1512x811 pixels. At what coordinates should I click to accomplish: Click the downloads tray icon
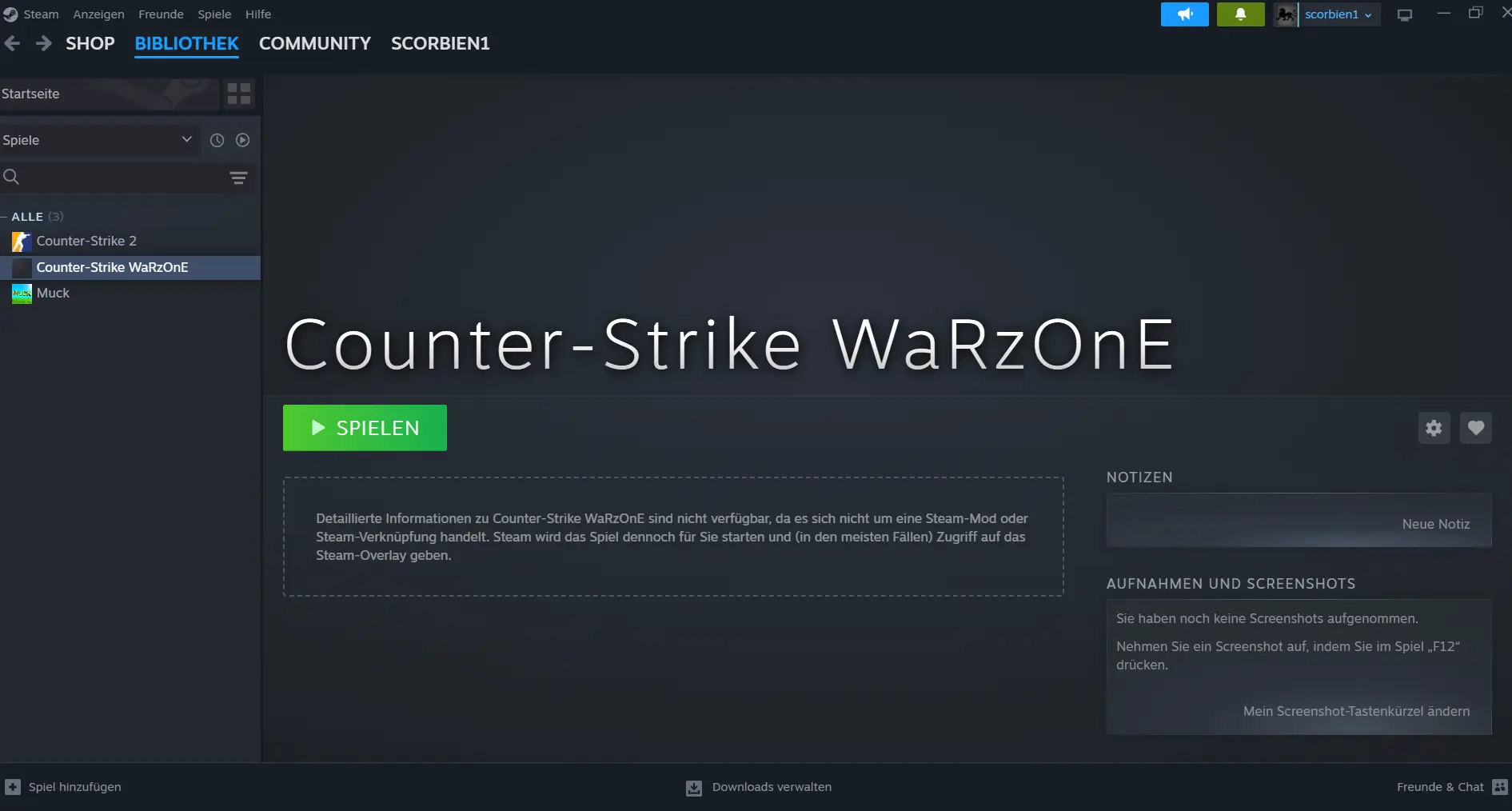coord(694,788)
